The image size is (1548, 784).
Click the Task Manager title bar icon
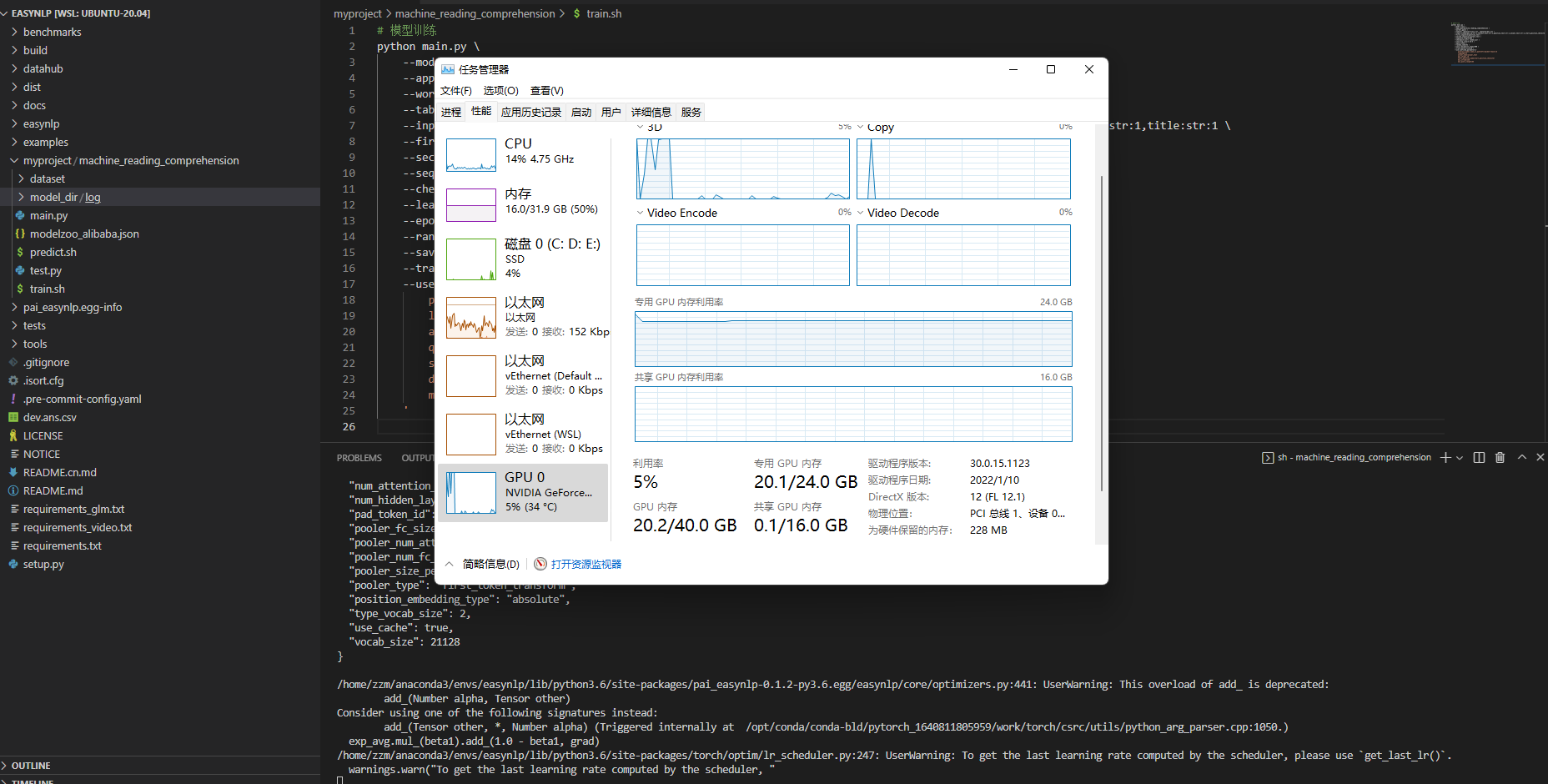point(448,69)
